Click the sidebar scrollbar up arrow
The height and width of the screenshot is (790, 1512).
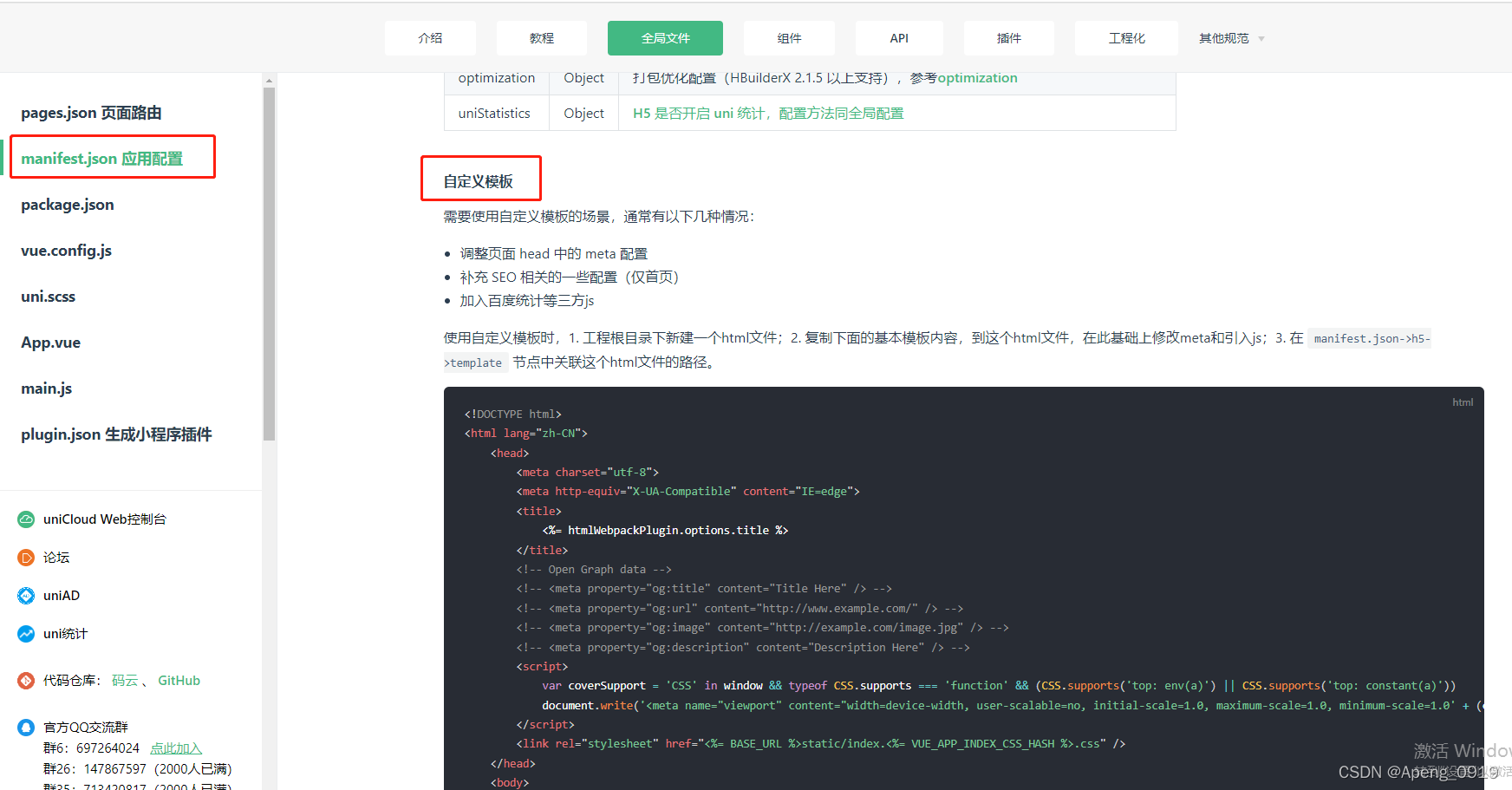[269, 81]
